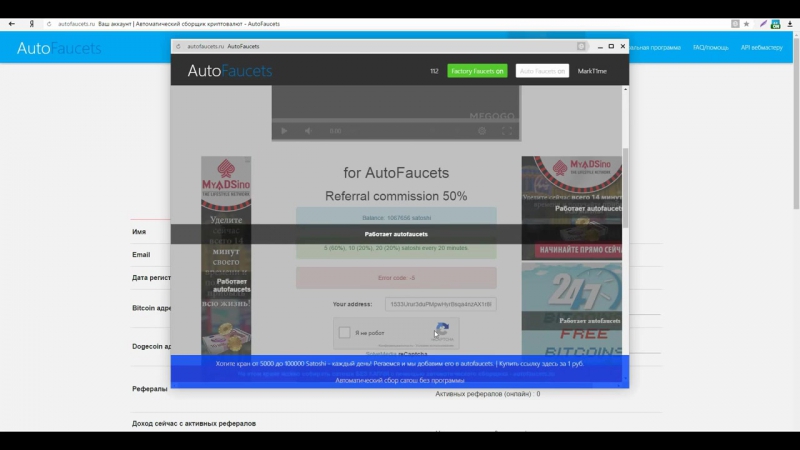Click the popup window's reload icon
Screen dimensions: 800x450
point(179,46)
